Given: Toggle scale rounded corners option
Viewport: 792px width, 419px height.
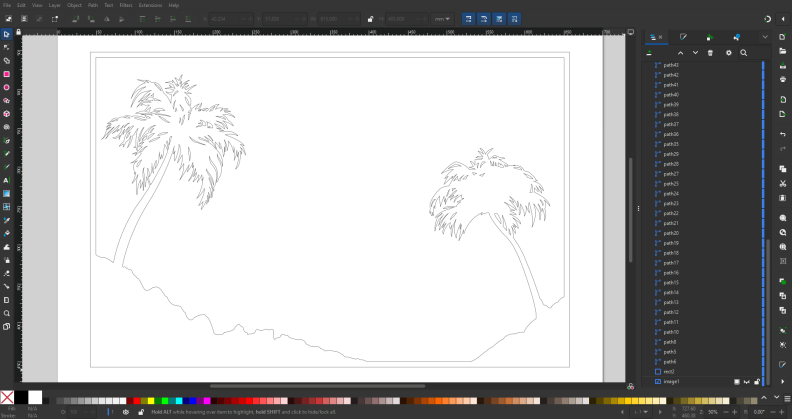Looking at the screenshot, I should pos(483,19).
